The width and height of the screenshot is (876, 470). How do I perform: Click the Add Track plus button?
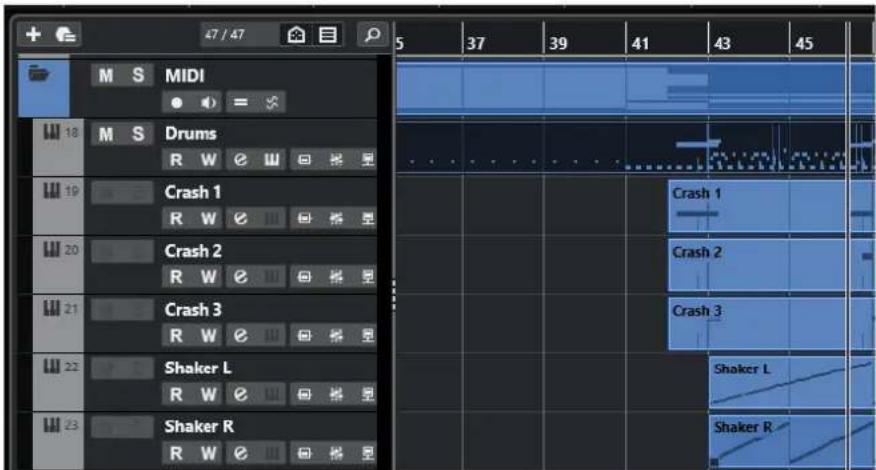34,35
